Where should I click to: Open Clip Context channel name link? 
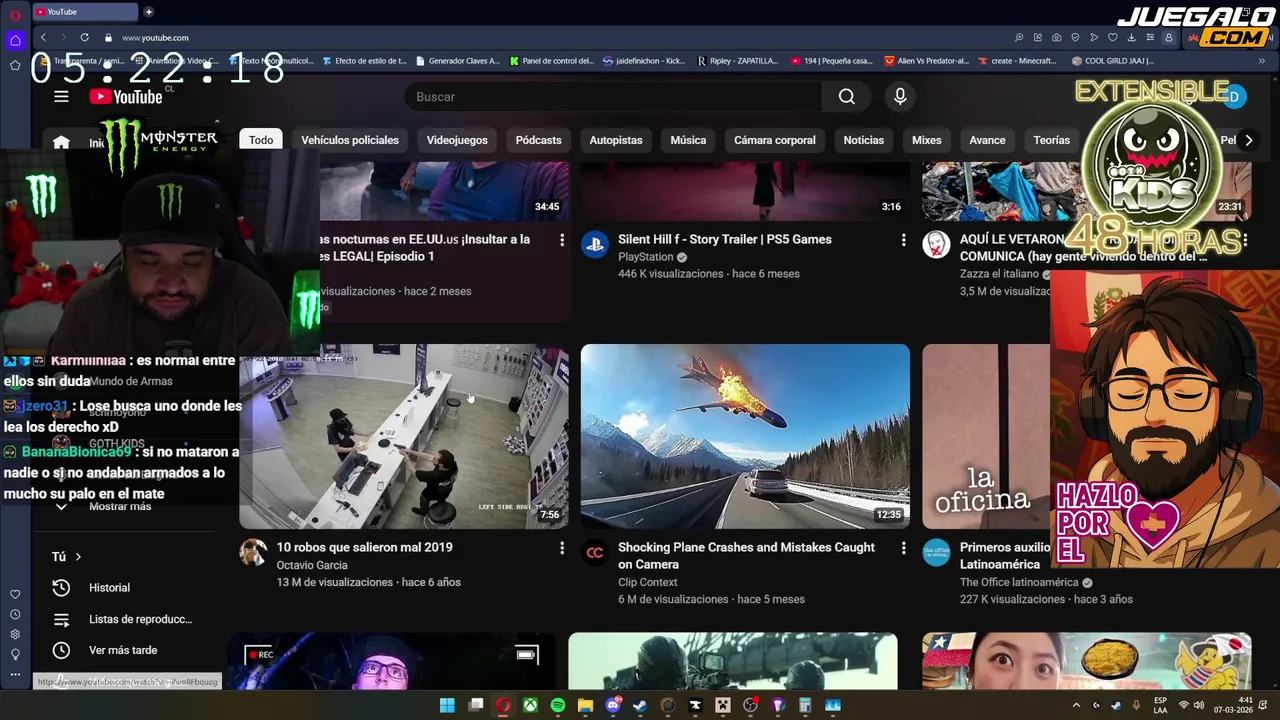648,582
